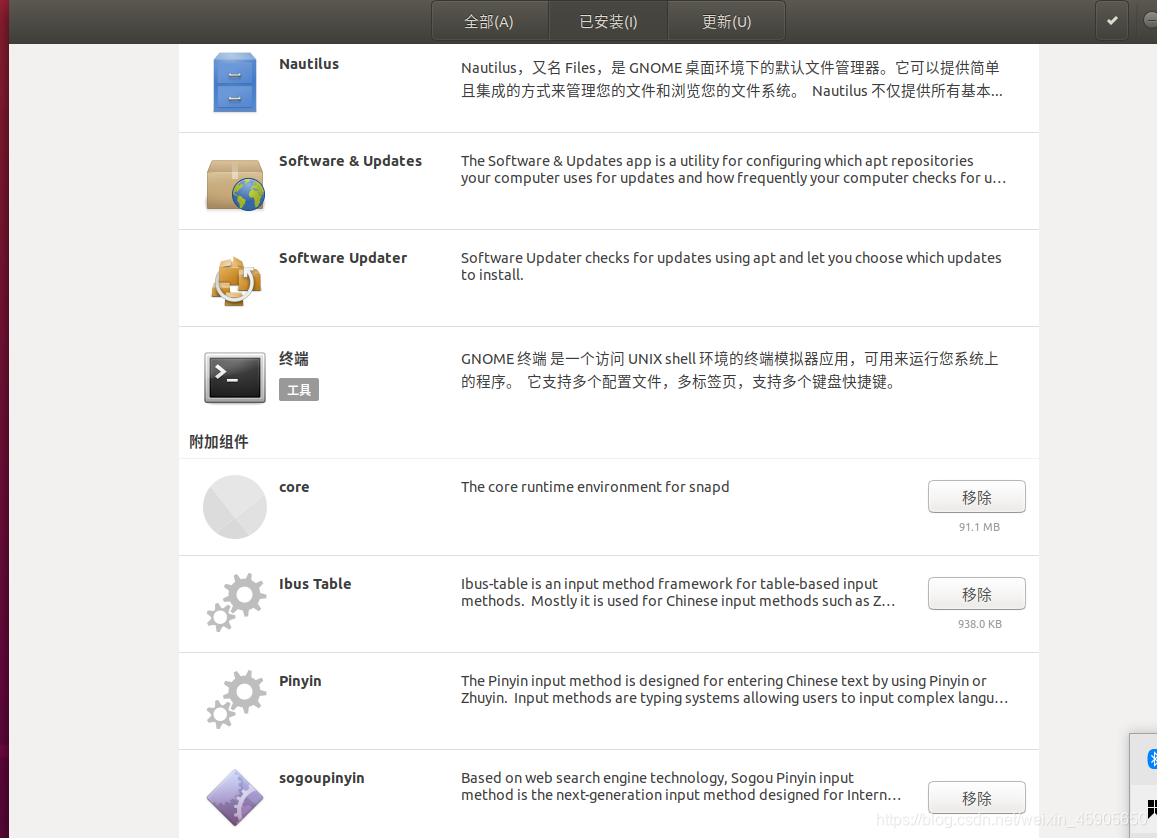Click the 91.1 MB size label
Screen dimensions: 1157x838
(x=979, y=527)
